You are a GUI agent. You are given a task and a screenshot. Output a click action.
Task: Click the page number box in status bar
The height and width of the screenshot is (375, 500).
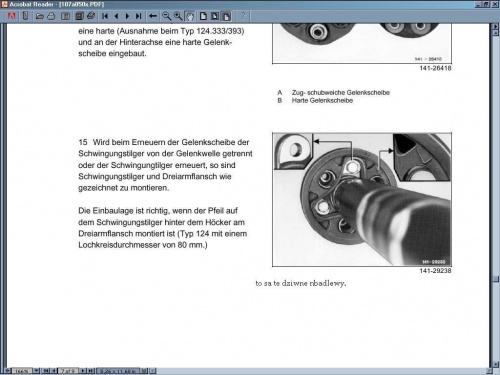(x=69, y=371)
